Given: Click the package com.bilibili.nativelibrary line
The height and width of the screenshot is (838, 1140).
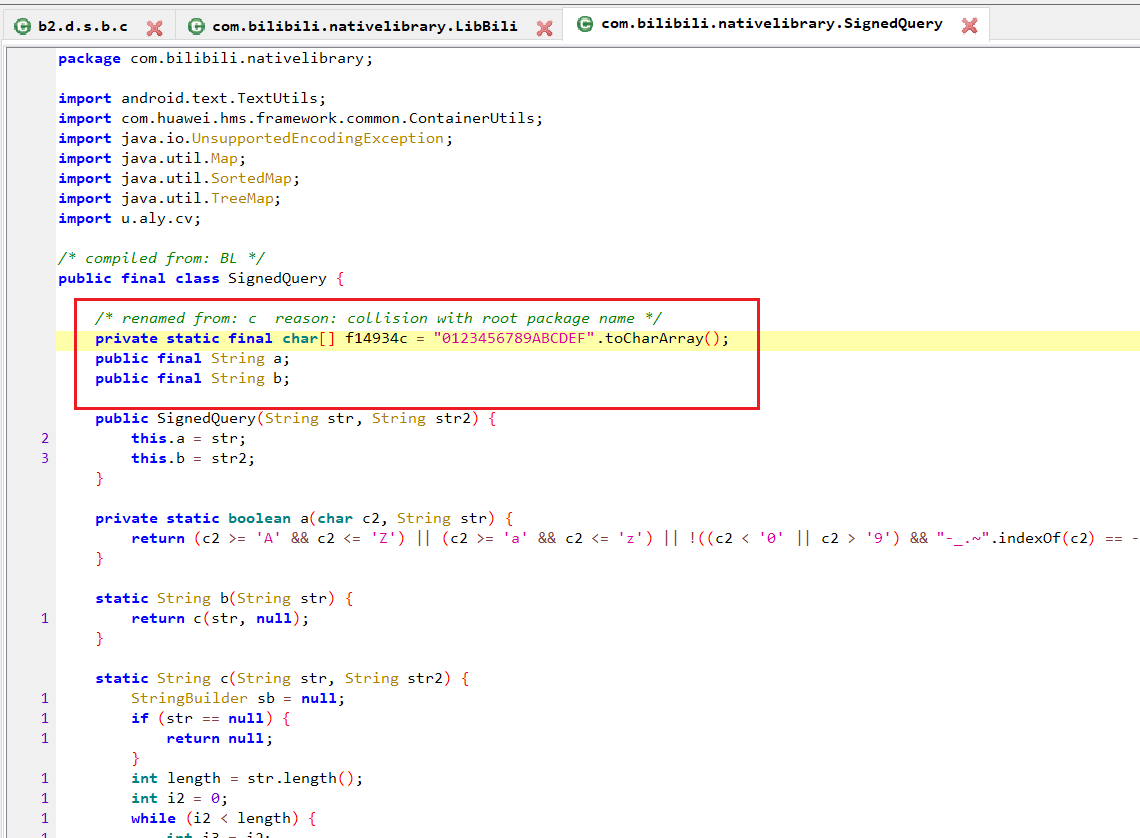Looking at the screenshot, I should click(215, 58).
